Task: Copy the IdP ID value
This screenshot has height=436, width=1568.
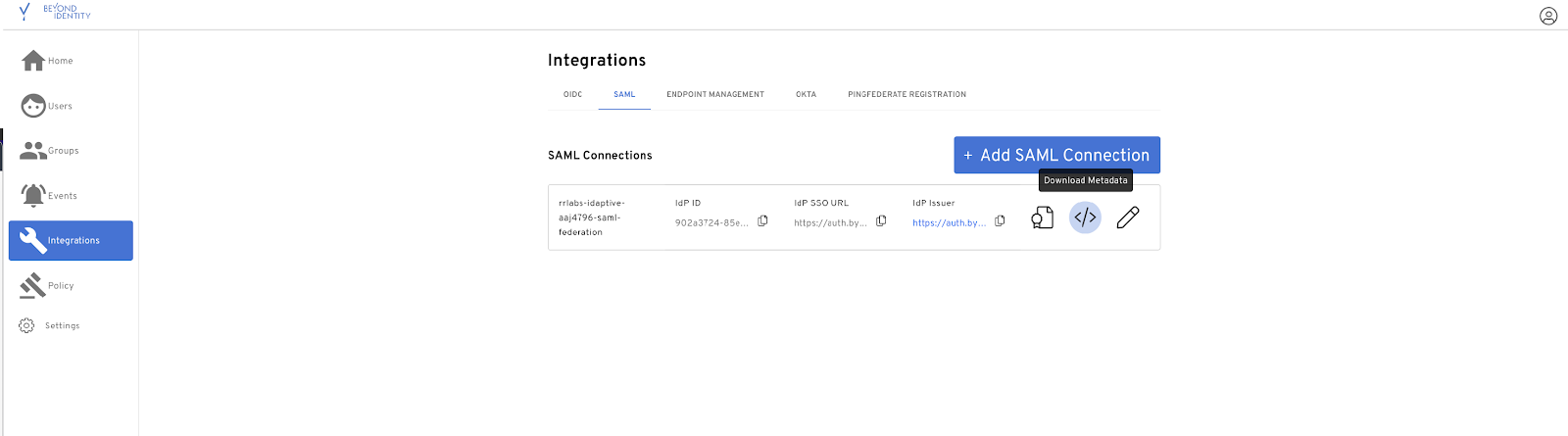Action: coord(762,221)
